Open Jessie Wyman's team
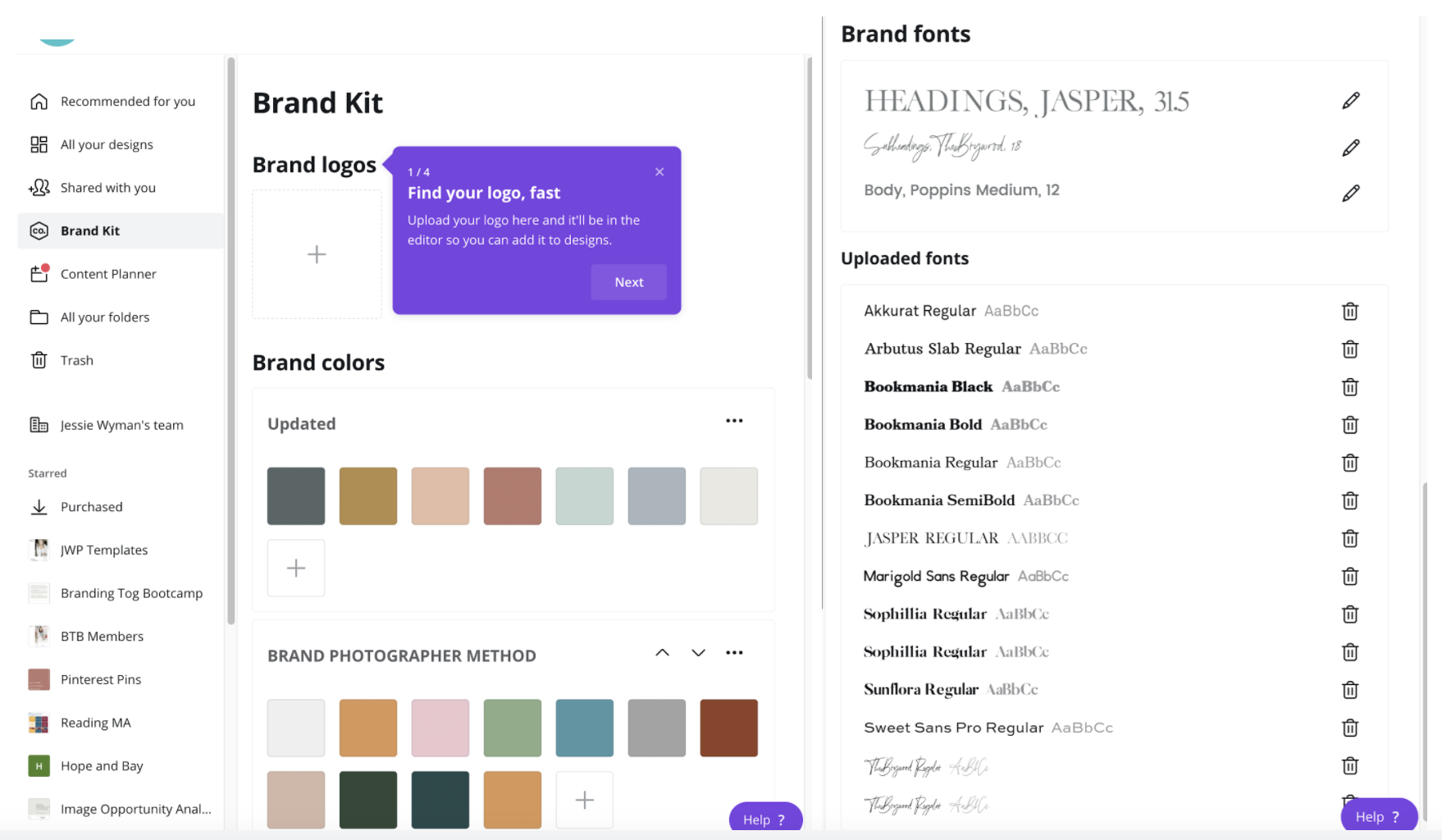 click(120, 425)
